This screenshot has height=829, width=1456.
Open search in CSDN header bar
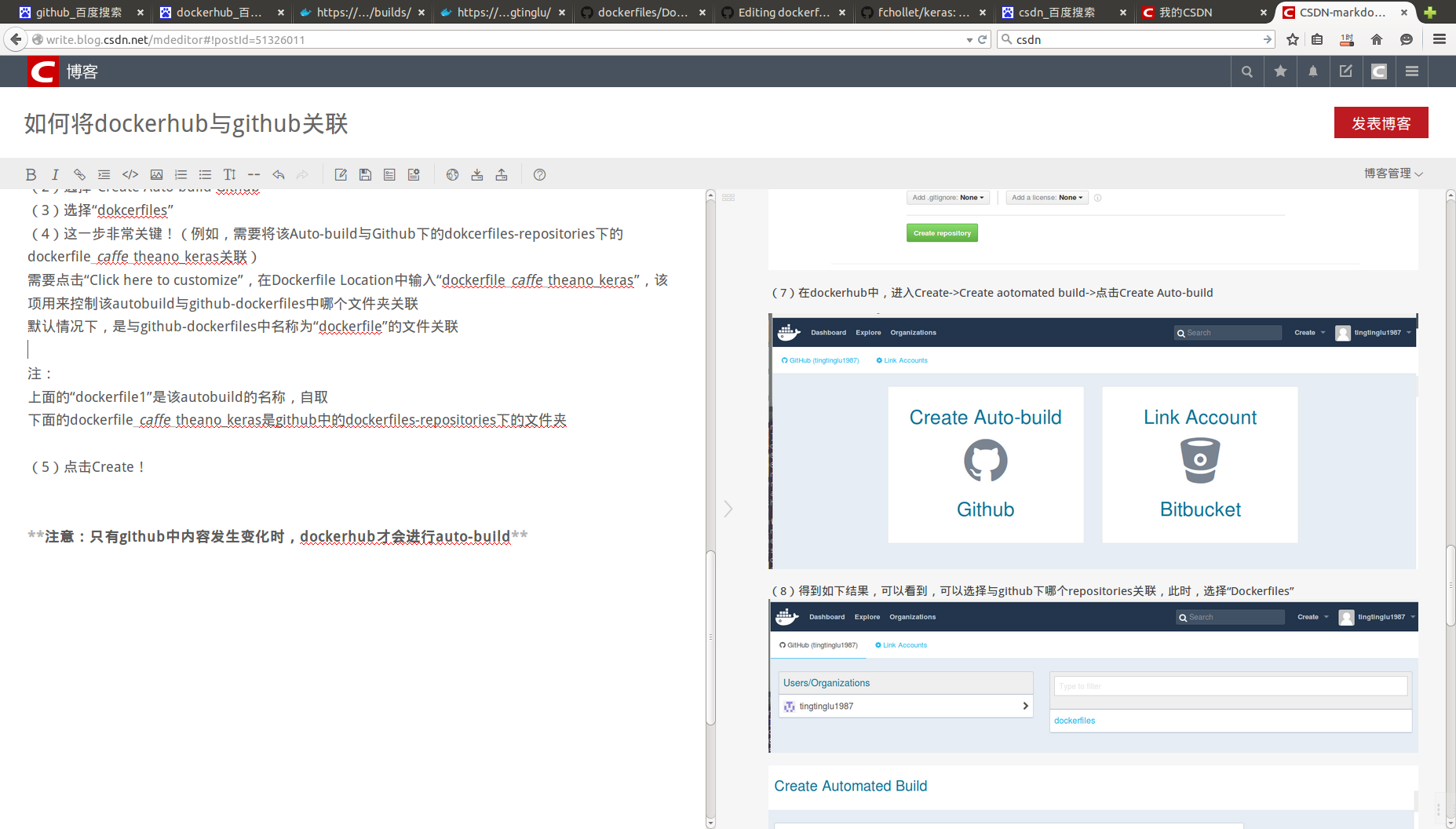(x=1247, y=71)
